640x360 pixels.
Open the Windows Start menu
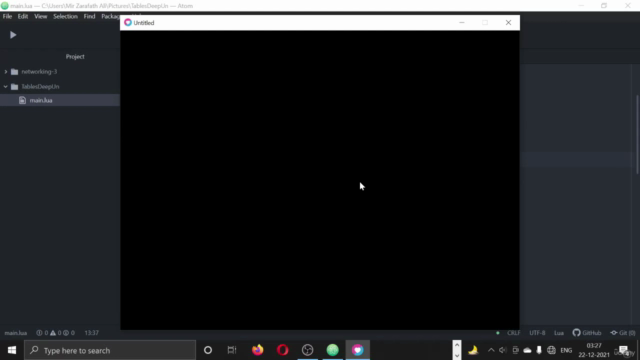pos(12,350)
